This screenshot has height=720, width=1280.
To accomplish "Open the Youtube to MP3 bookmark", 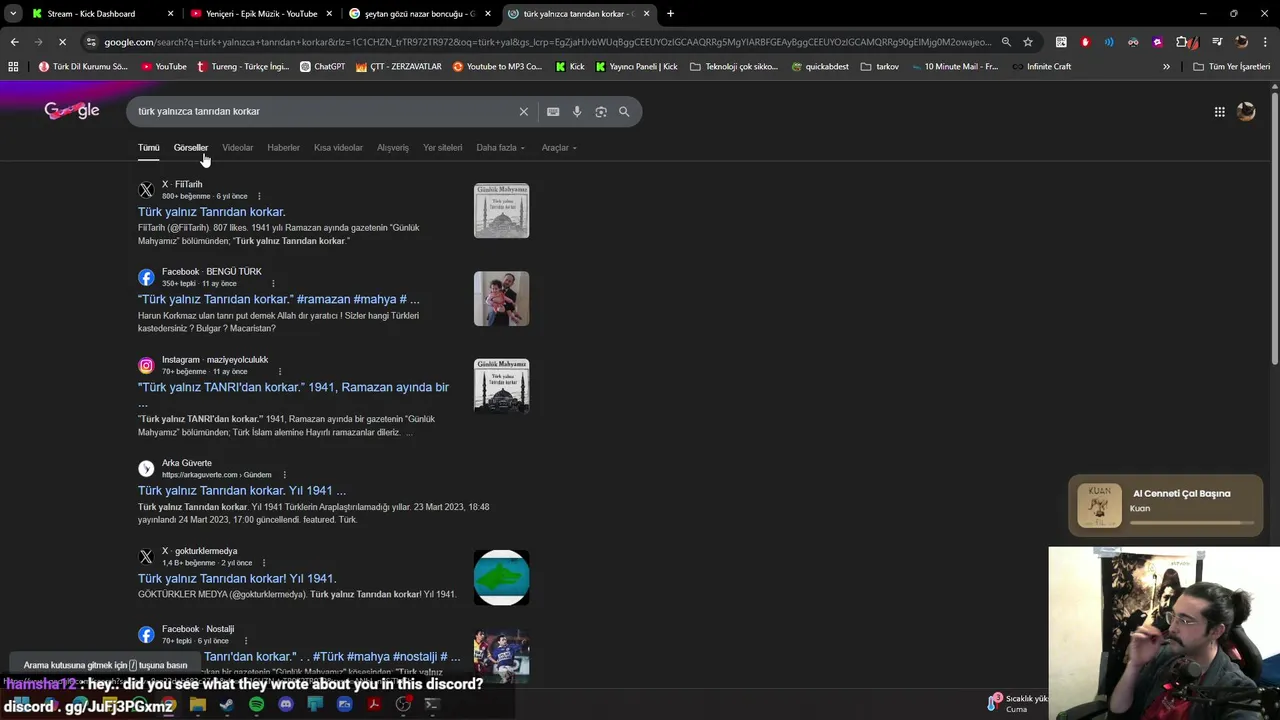I will (x=497, y=67).
